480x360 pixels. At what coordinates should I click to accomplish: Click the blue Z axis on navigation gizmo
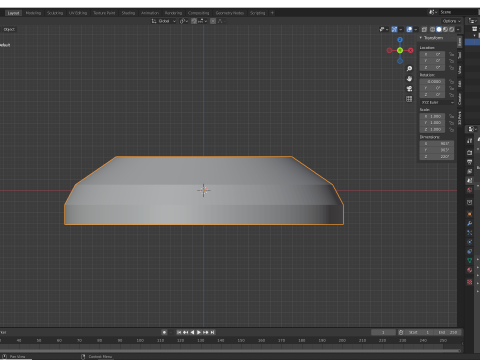point(400,40)
